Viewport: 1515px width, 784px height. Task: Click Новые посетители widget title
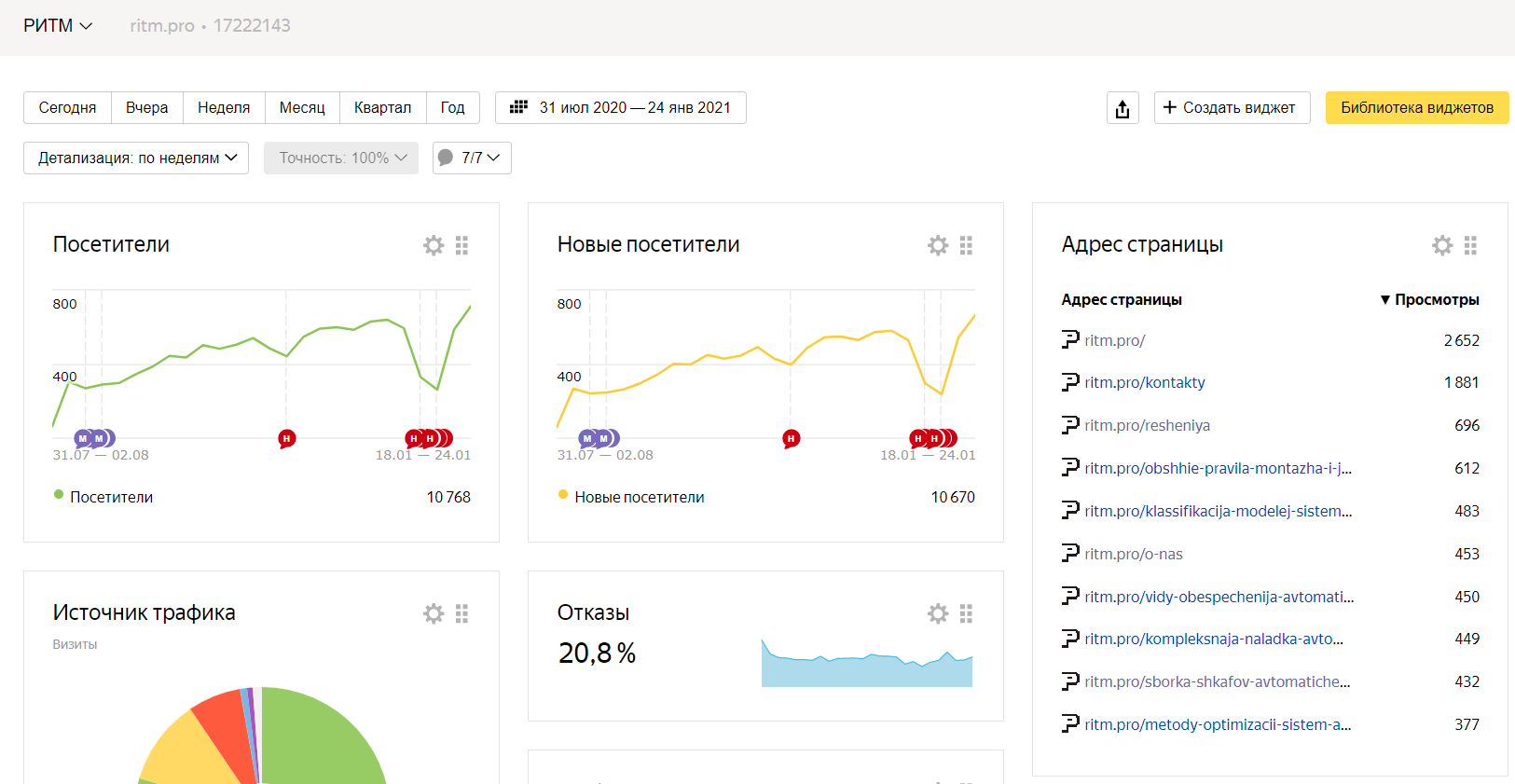pos(648,244)
